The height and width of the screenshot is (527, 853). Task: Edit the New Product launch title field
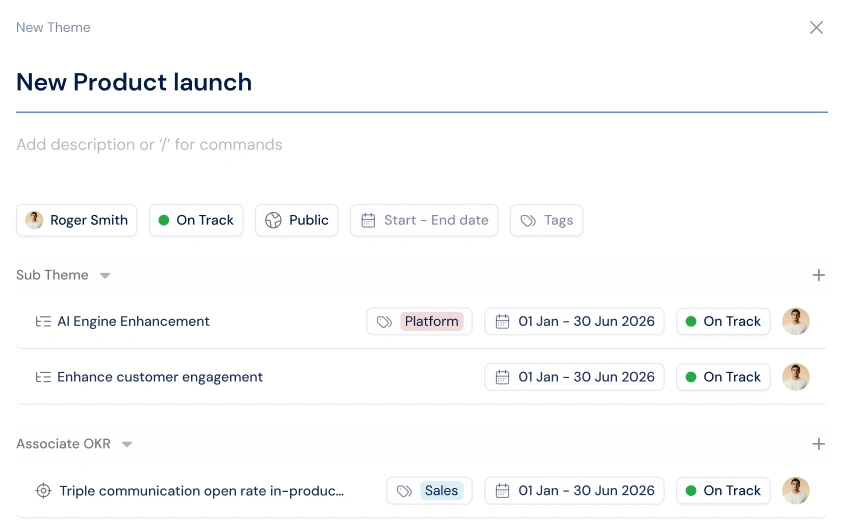[x=422, y=82]
